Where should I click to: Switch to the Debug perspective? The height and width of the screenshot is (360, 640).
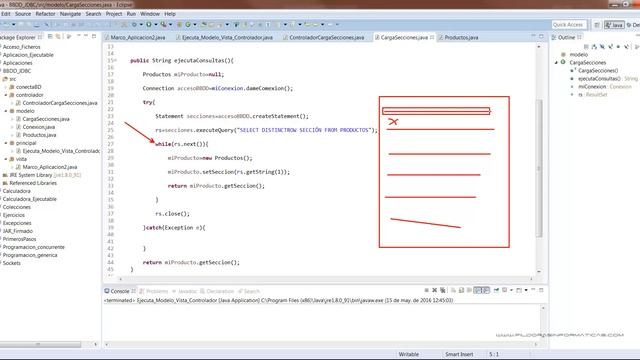pos(633,25)
